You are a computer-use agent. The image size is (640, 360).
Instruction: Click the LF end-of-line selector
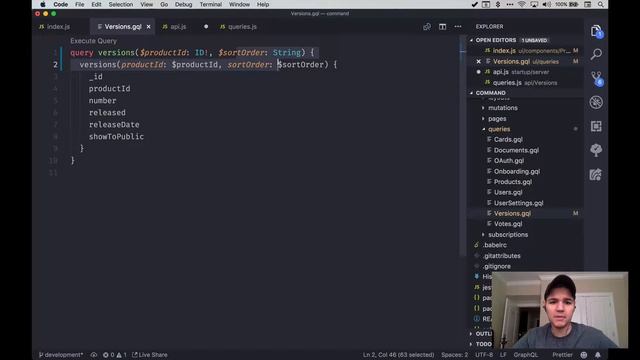pyautogui.click(x=503, y=355)
